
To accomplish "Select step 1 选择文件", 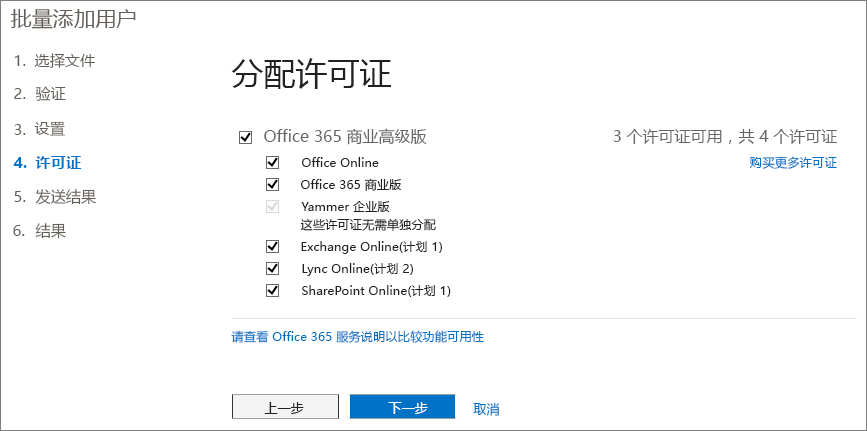I will point(55,60).
